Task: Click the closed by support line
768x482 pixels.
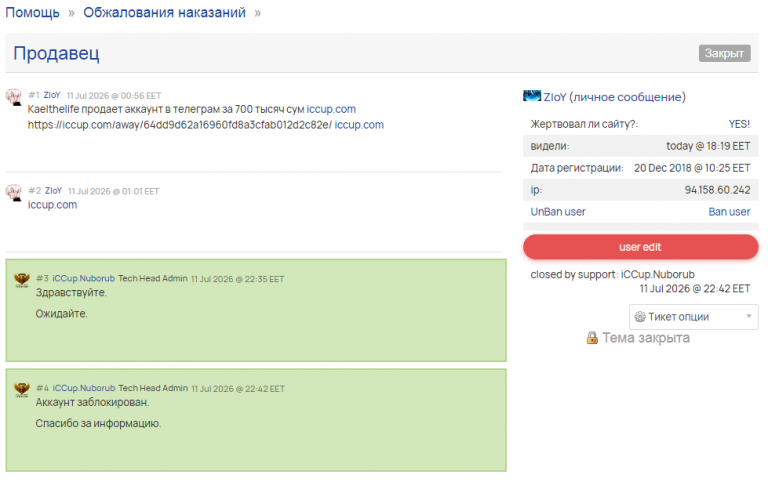Action: click(612, 274)
